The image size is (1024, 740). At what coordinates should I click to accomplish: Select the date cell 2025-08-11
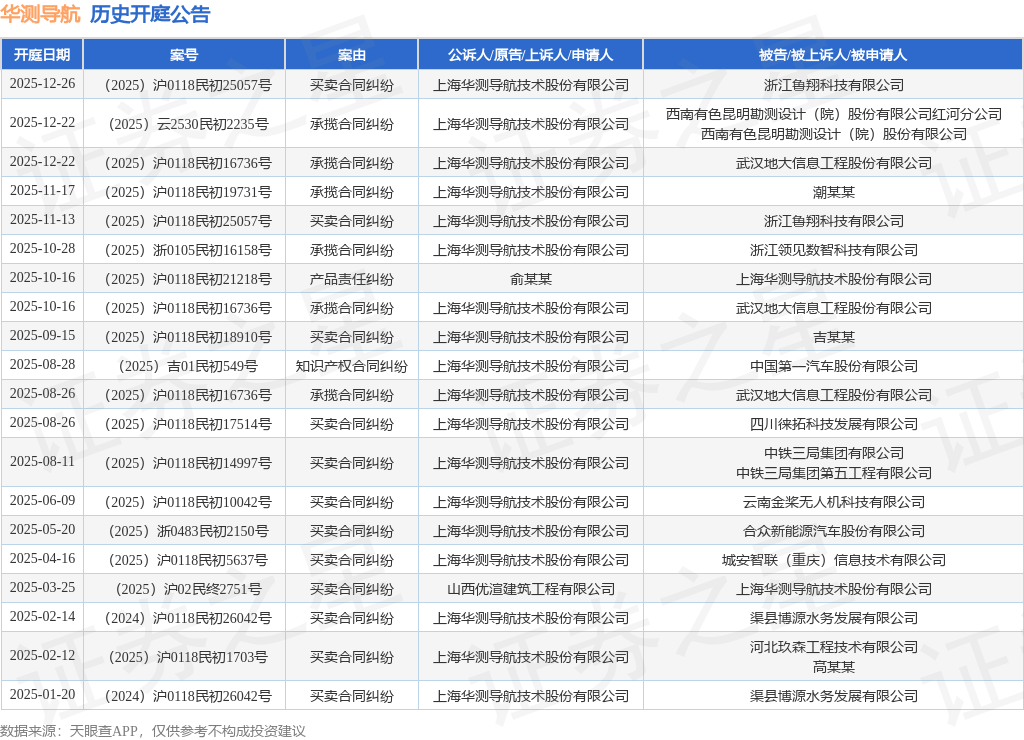point(42,462)
